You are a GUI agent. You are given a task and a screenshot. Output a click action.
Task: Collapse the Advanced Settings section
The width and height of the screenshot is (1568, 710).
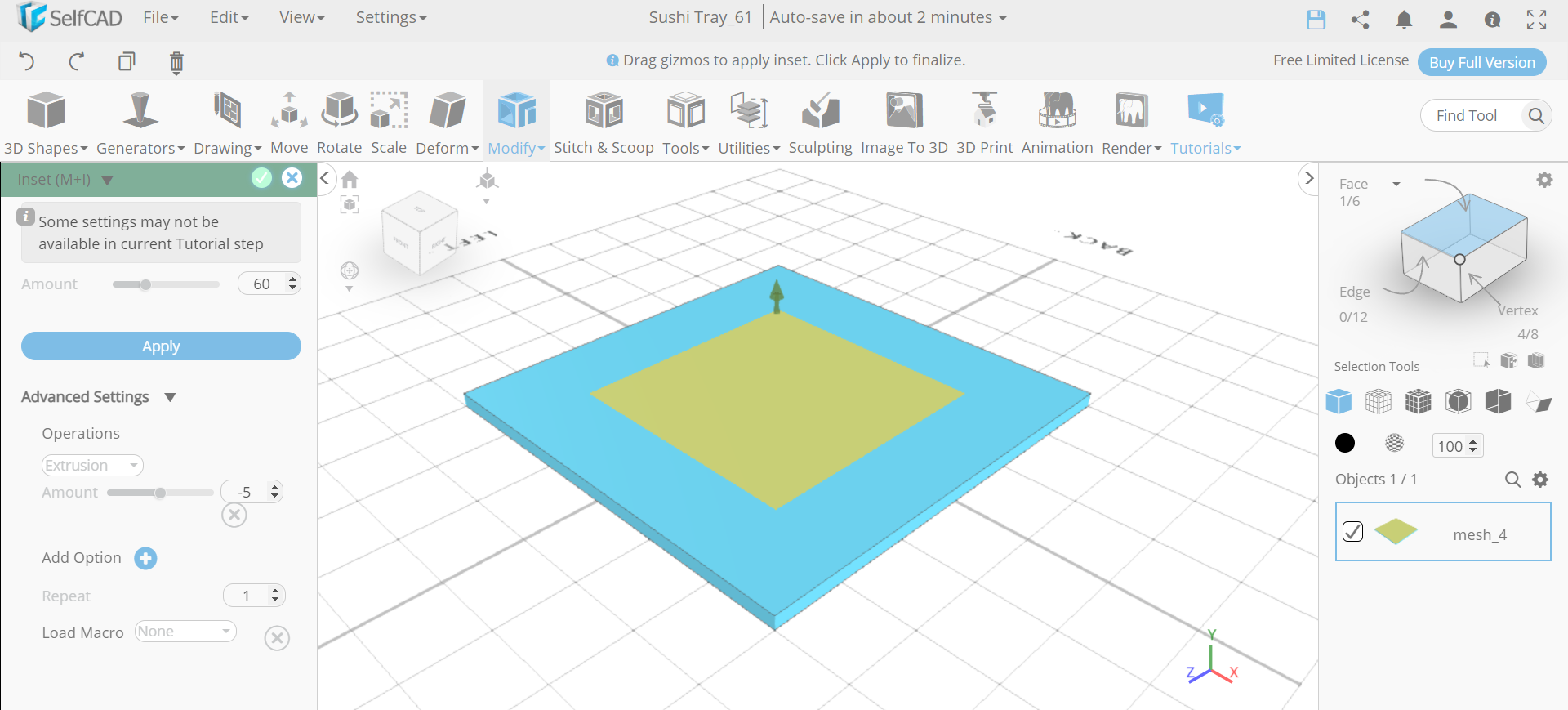point(170,397)
